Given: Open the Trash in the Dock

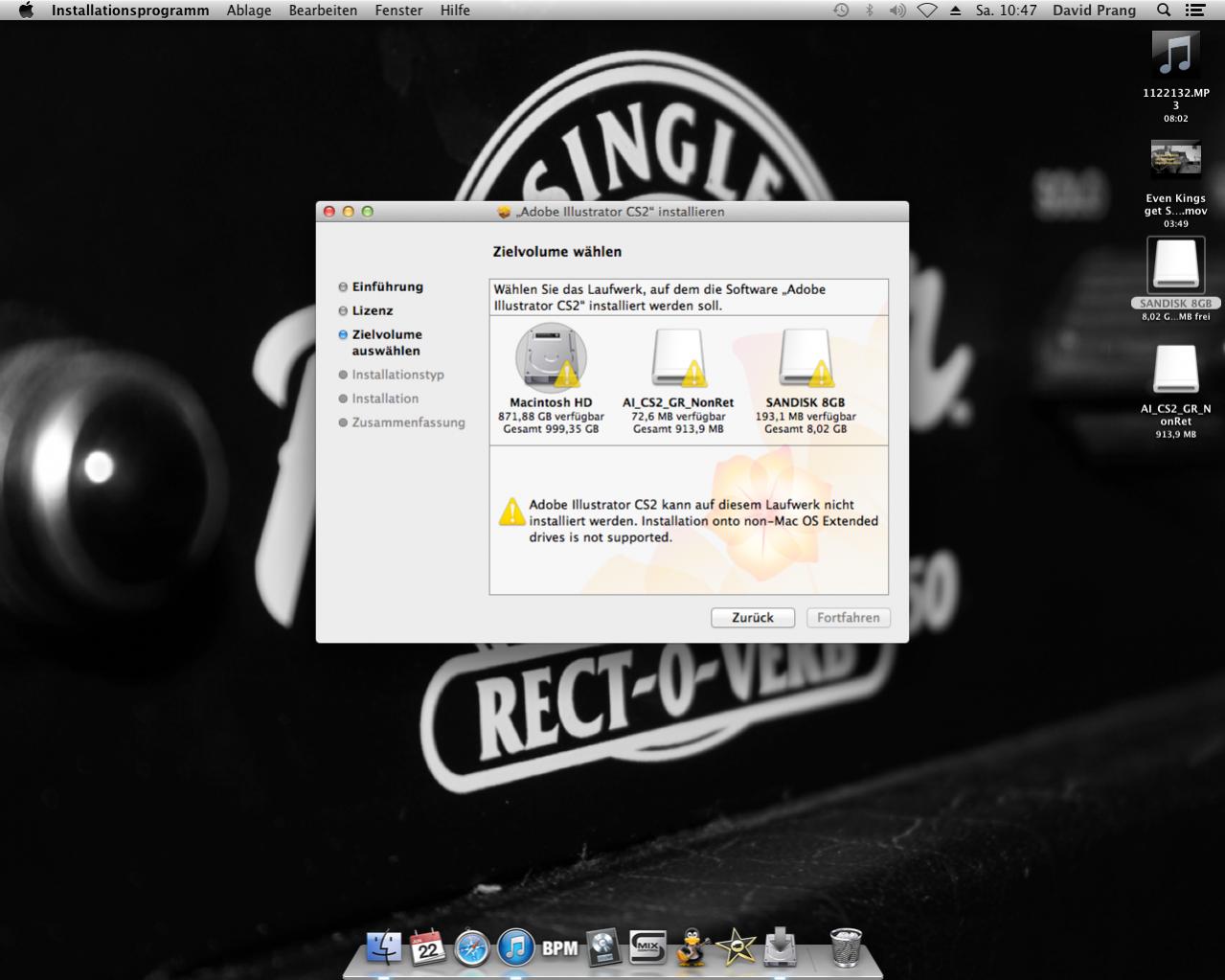Looking at the screenshot, I should (846, 947).
